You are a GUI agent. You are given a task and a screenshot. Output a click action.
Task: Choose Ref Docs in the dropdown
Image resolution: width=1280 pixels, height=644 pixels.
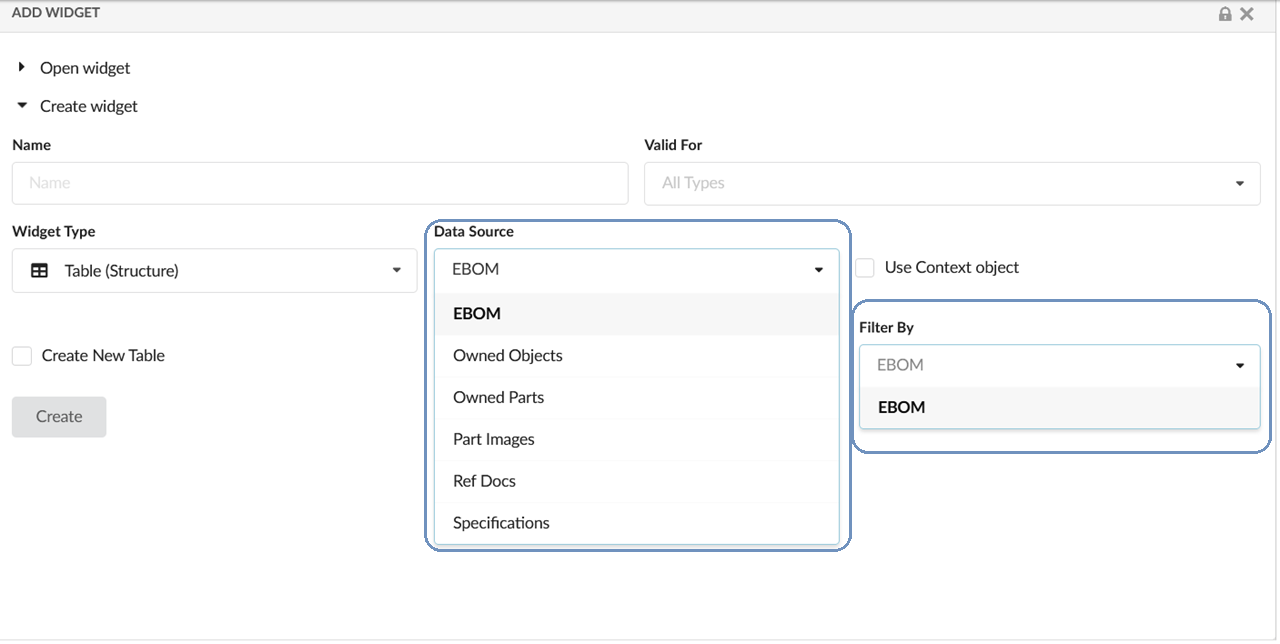point(484,481)
